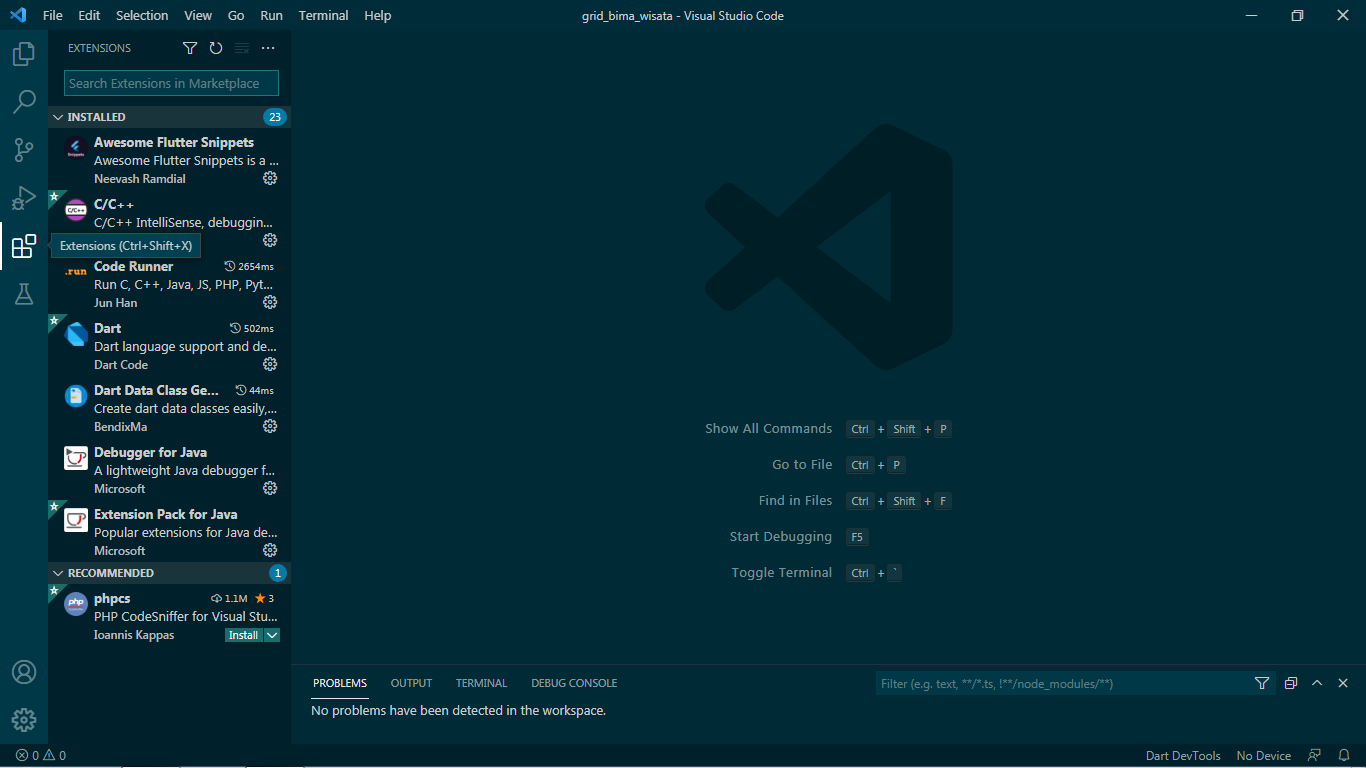Viewport: 1366px width, 768px height.
Task: Close the bottom panel
Action: click(1343, 683)
